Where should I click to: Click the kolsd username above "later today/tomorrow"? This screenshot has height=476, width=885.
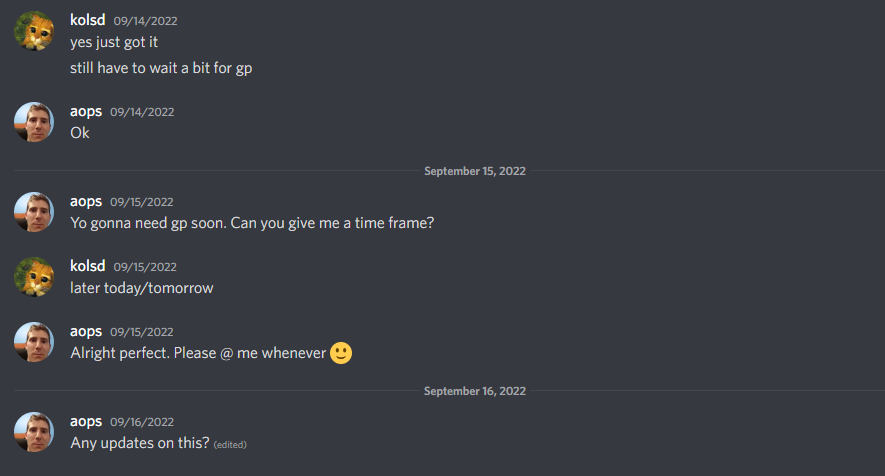pos(88,266)
